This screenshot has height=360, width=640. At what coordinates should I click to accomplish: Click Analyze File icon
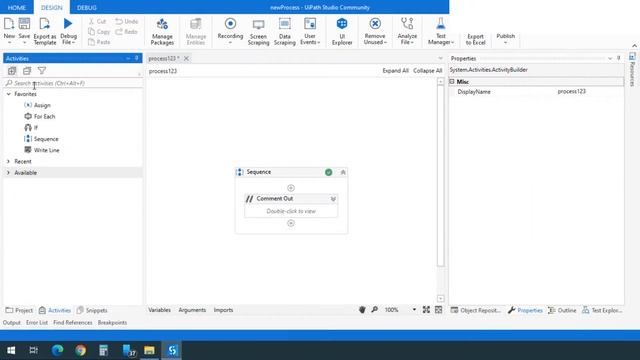pyautogui.click(x=407, y=24)
